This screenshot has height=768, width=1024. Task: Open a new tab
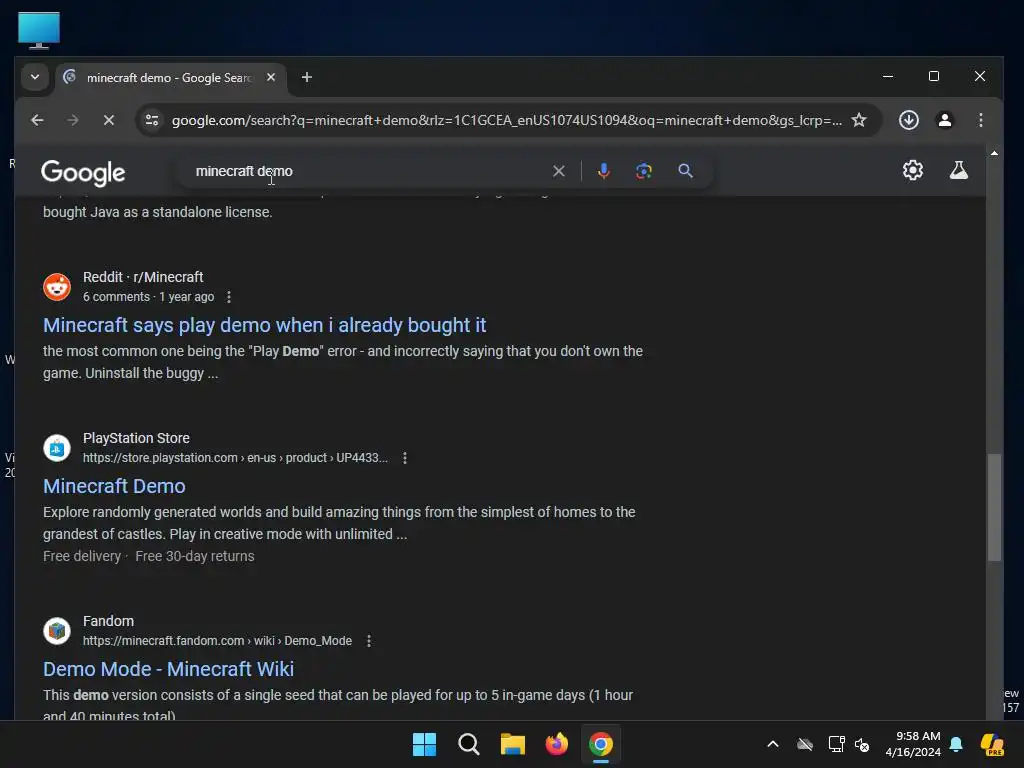[x=306, y=77]
